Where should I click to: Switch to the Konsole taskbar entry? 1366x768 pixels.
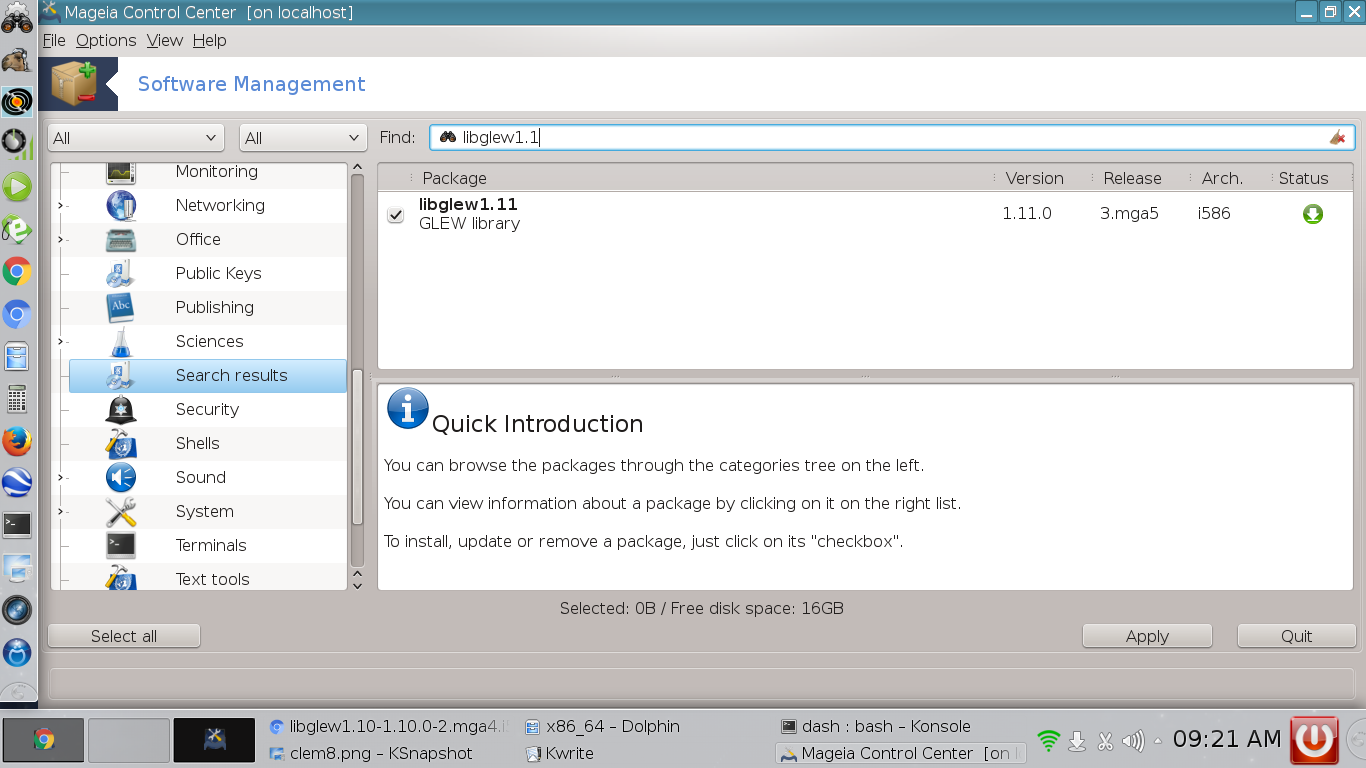876,727
